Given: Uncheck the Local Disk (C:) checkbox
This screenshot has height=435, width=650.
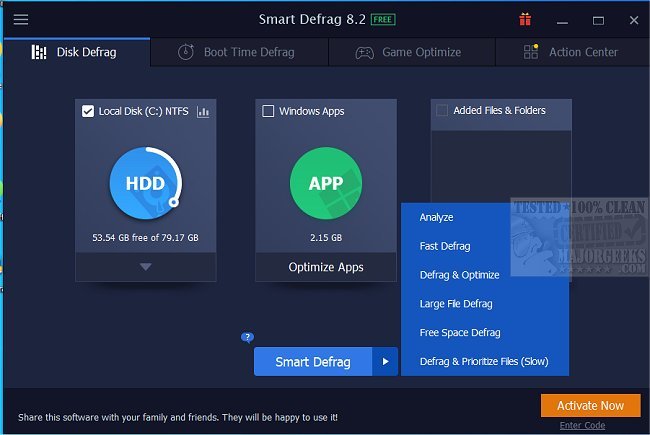Looking at the screenshot, I should tap(88, 111).
